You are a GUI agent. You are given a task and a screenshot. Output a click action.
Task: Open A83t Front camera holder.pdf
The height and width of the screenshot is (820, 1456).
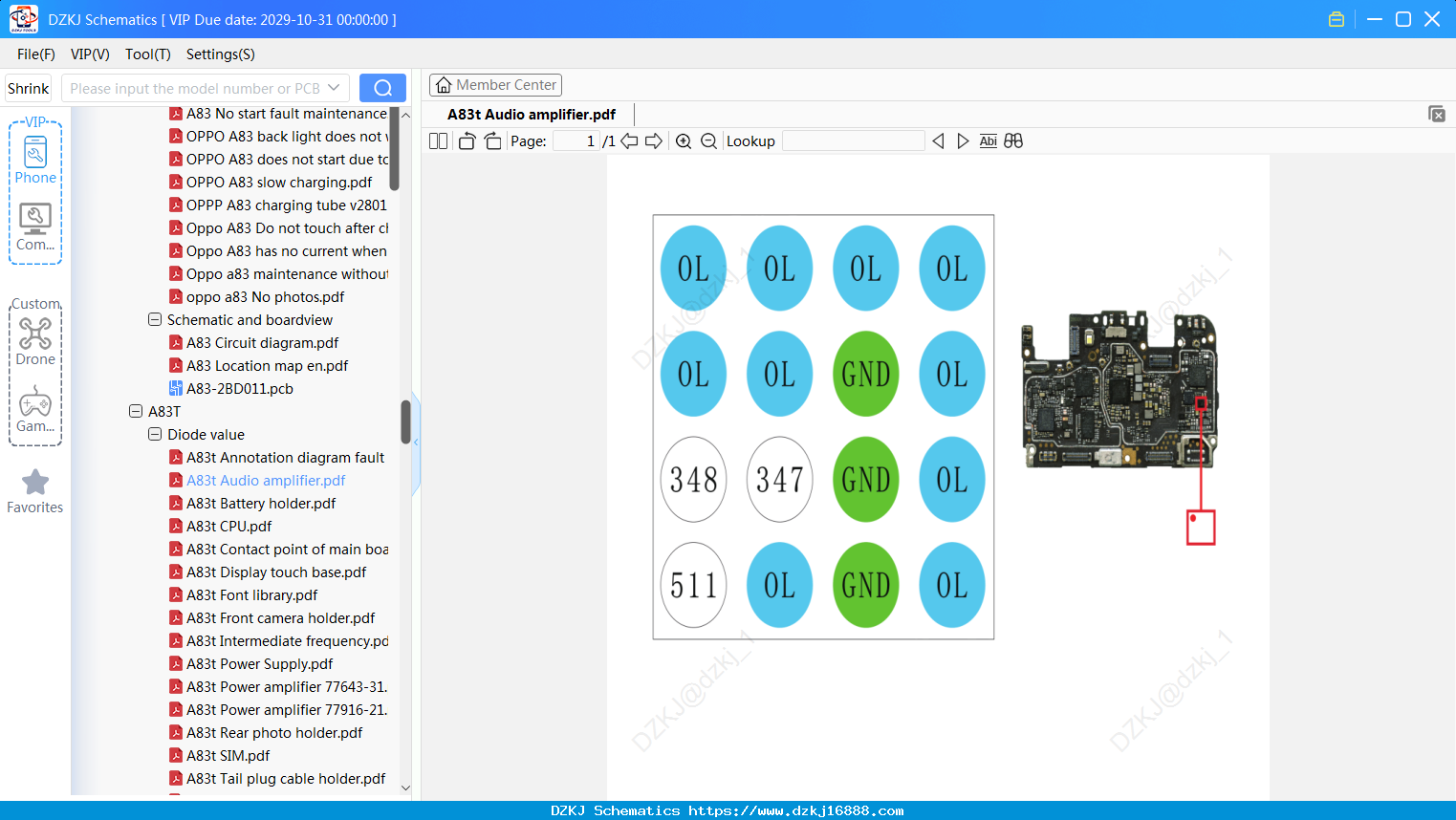[x=280, y=618]
